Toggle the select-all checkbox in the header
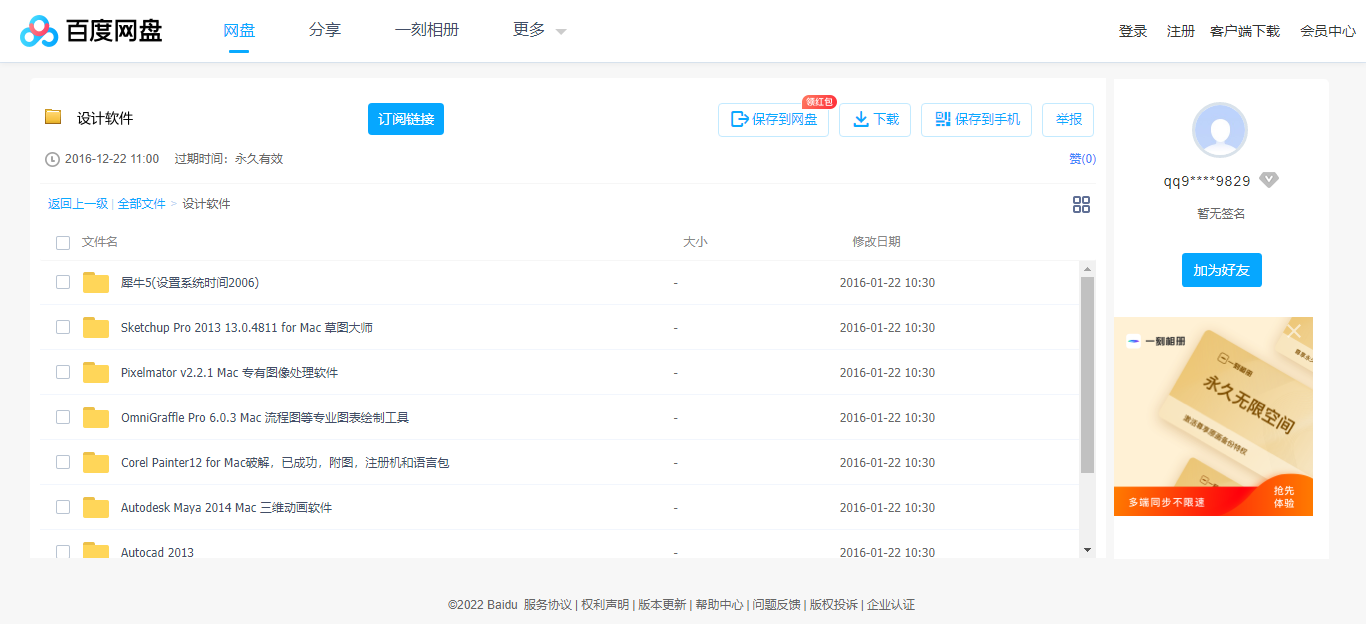Viewport: 1366px width, 624px height. tap(63, 242)
